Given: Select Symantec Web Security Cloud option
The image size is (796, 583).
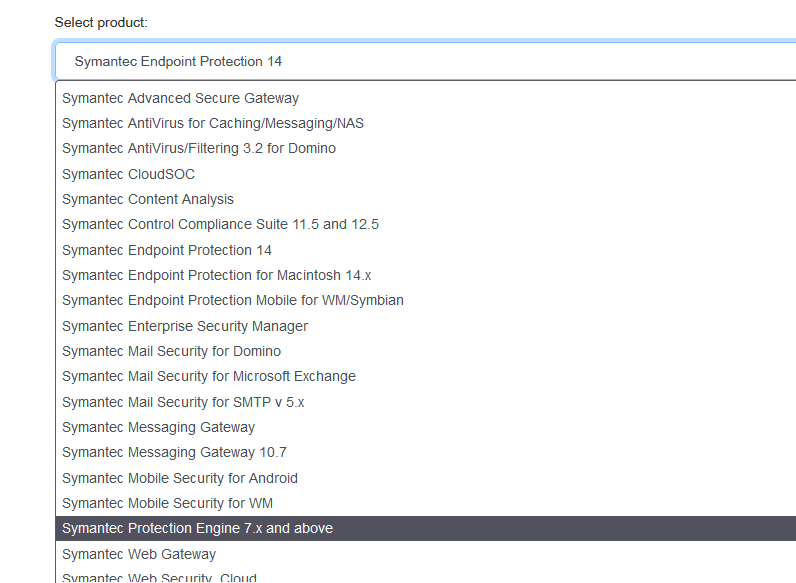Looking at the screenshot, I should tap(425, 577).
